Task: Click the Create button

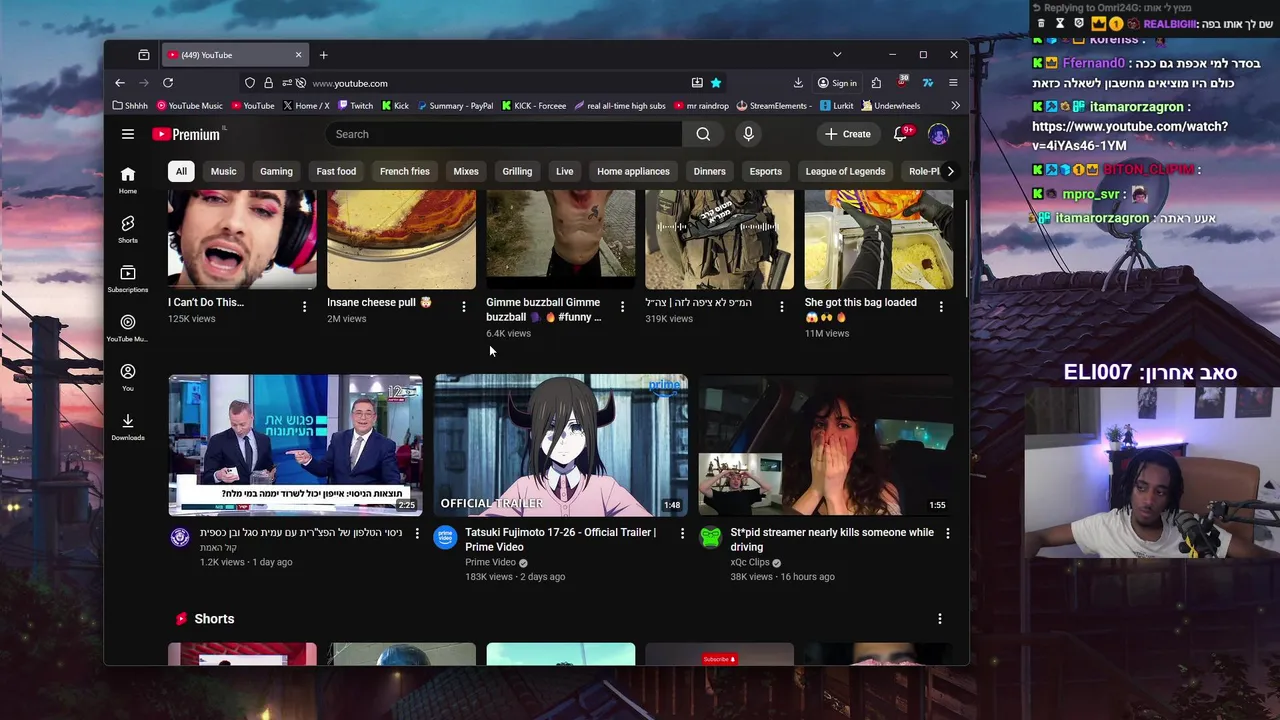Action: [848, 134]
